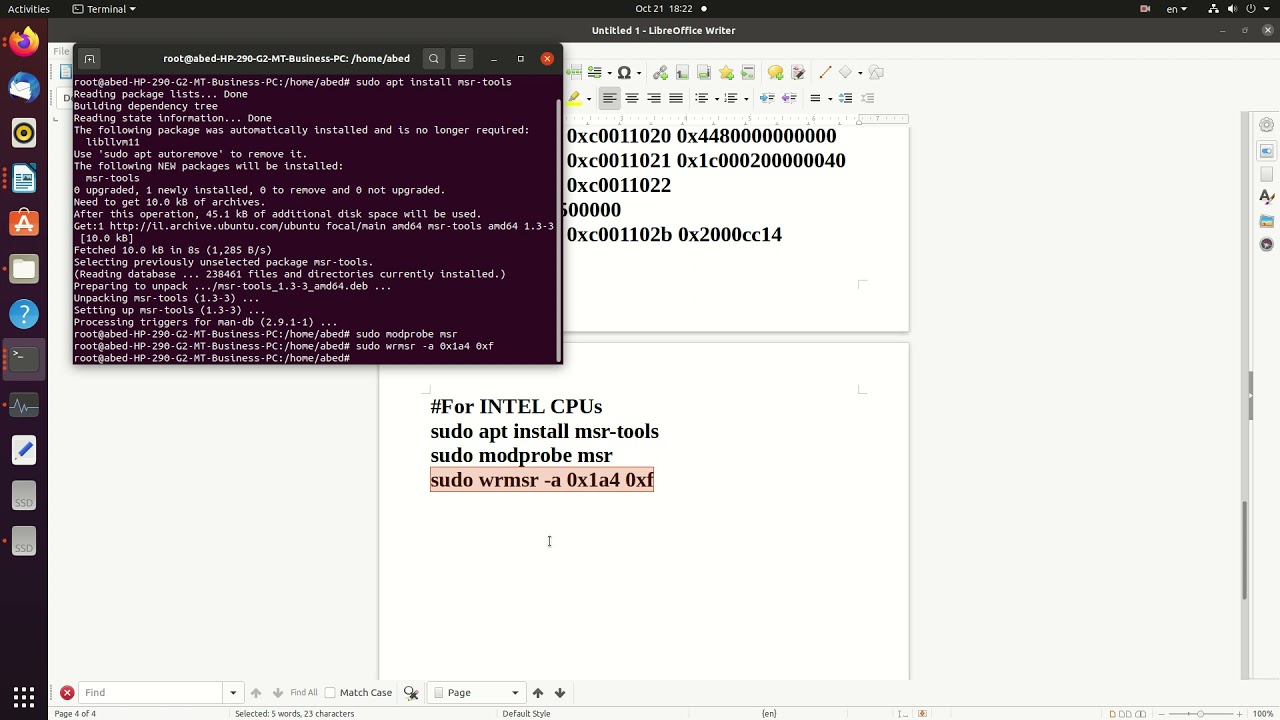
Task: Toggle track changes recording icon
Action: pos(798,72)
